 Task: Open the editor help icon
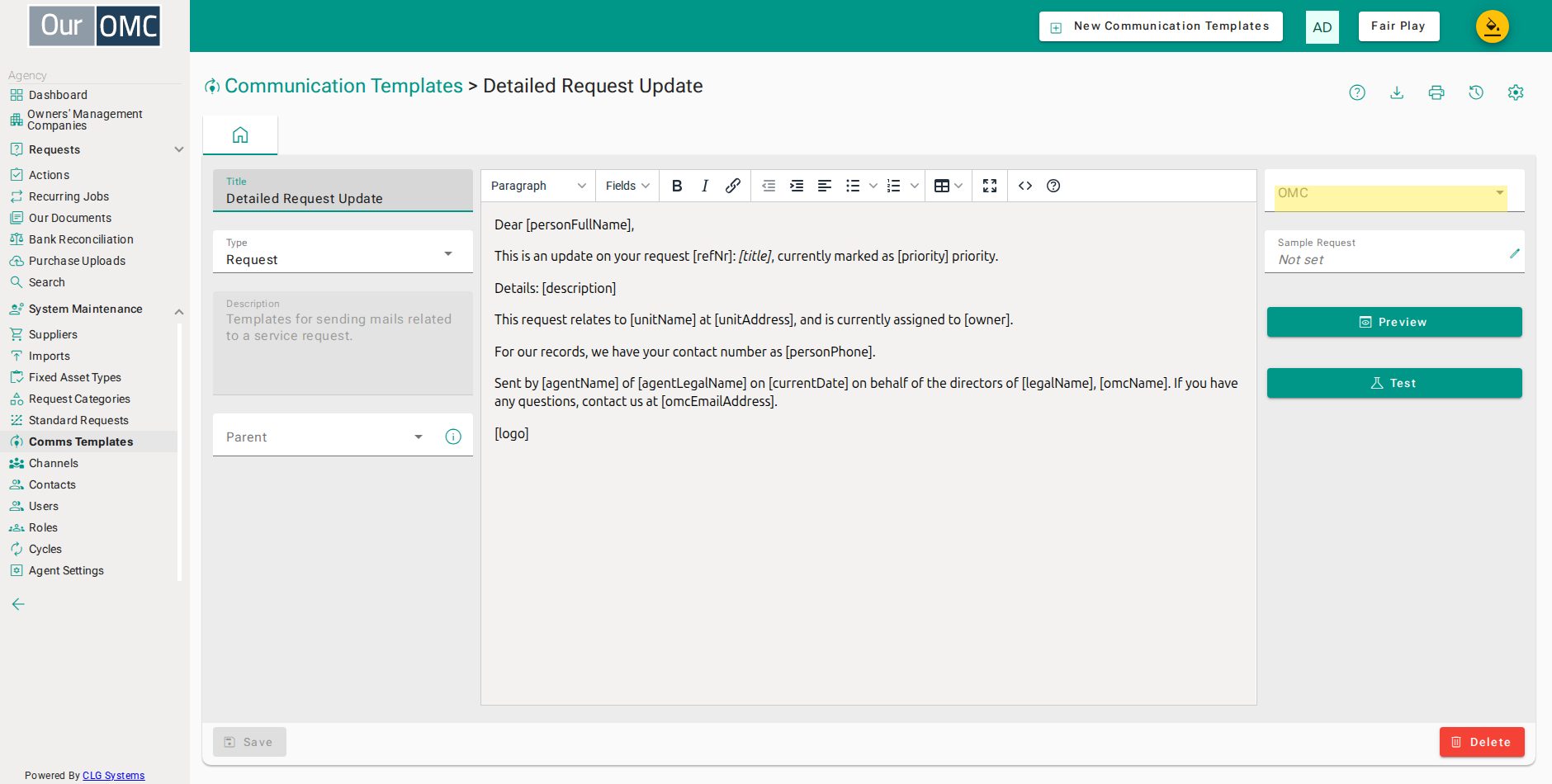pos(1053,186)
